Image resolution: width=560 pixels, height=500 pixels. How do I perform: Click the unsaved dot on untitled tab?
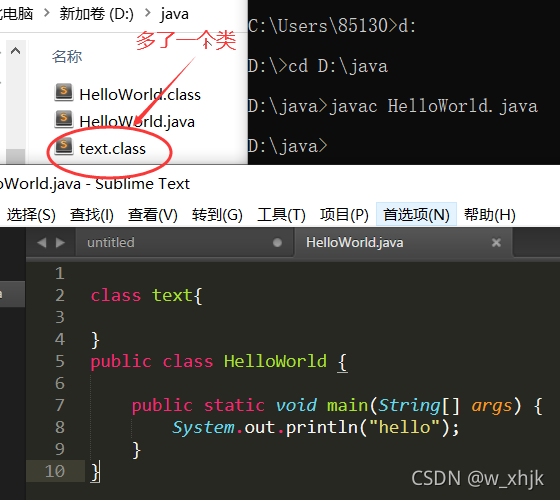pos(277,243)
